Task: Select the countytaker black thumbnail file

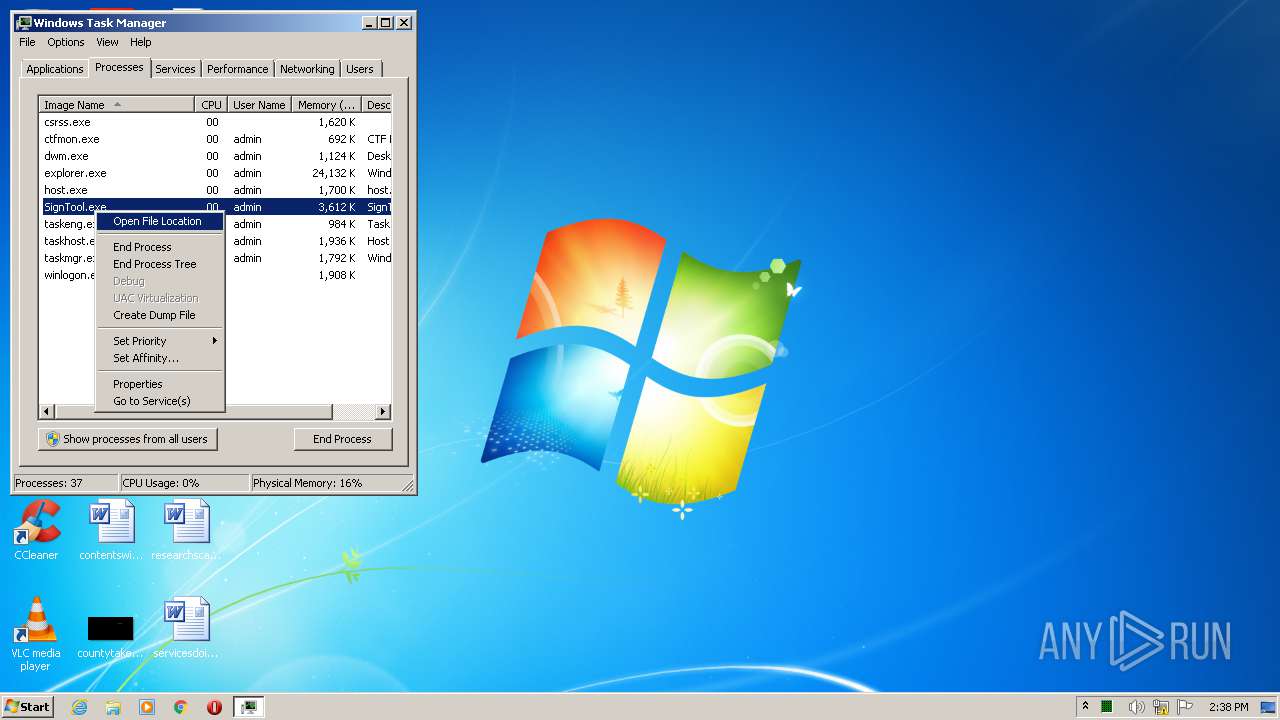Action: pyautogui.click(x=111, y=636)
